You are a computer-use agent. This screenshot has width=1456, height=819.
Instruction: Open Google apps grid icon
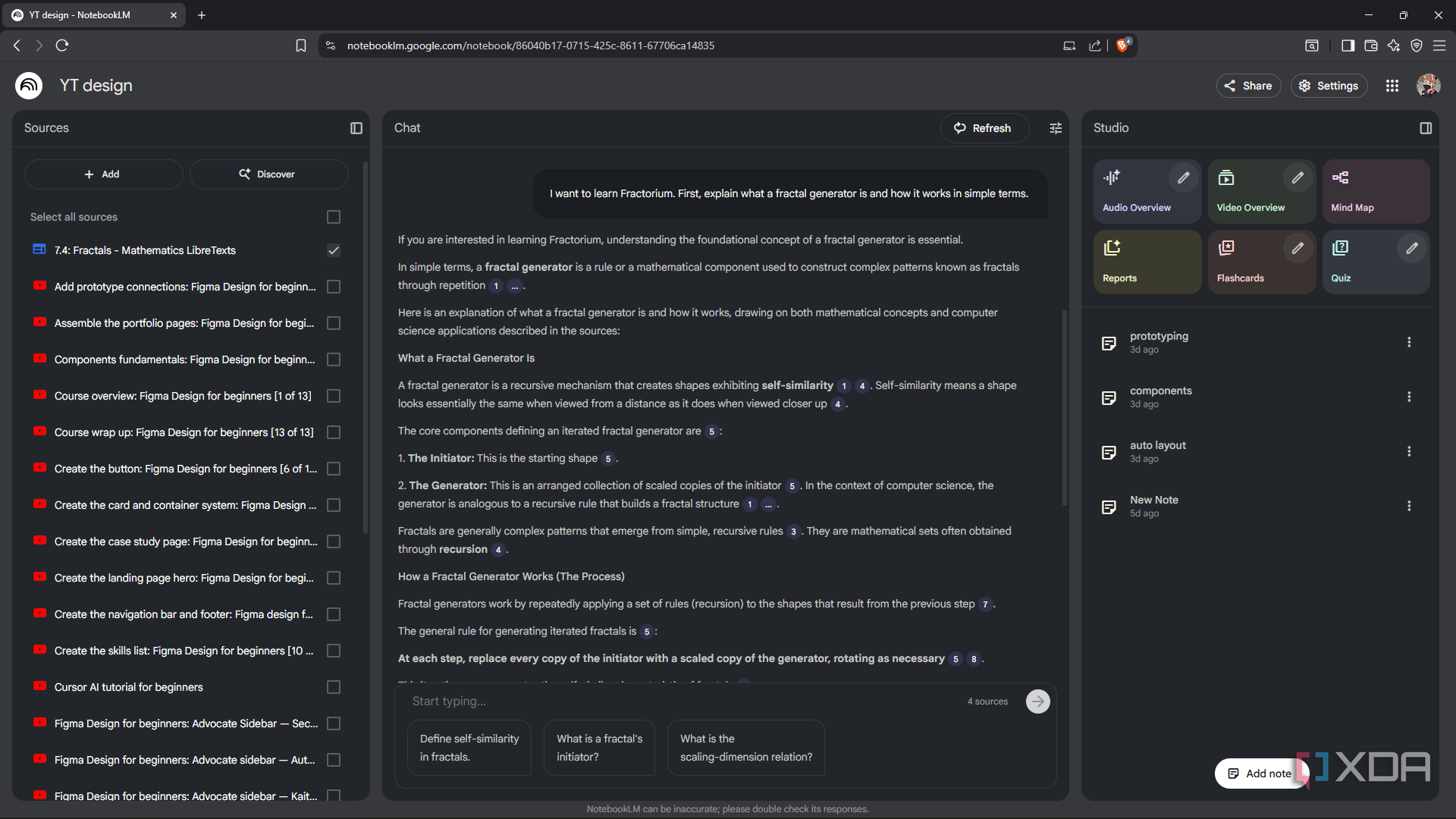pyautogui.click(x=1392, y=86)
